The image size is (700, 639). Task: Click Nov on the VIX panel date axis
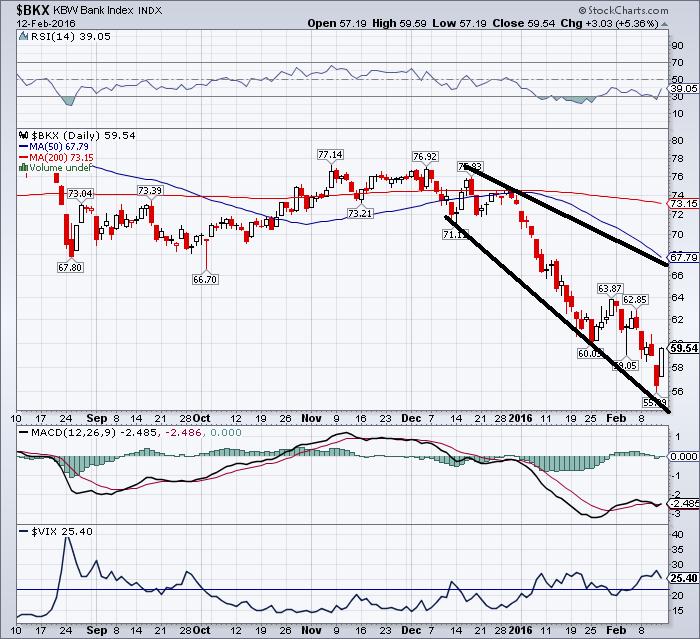[312, 631]
